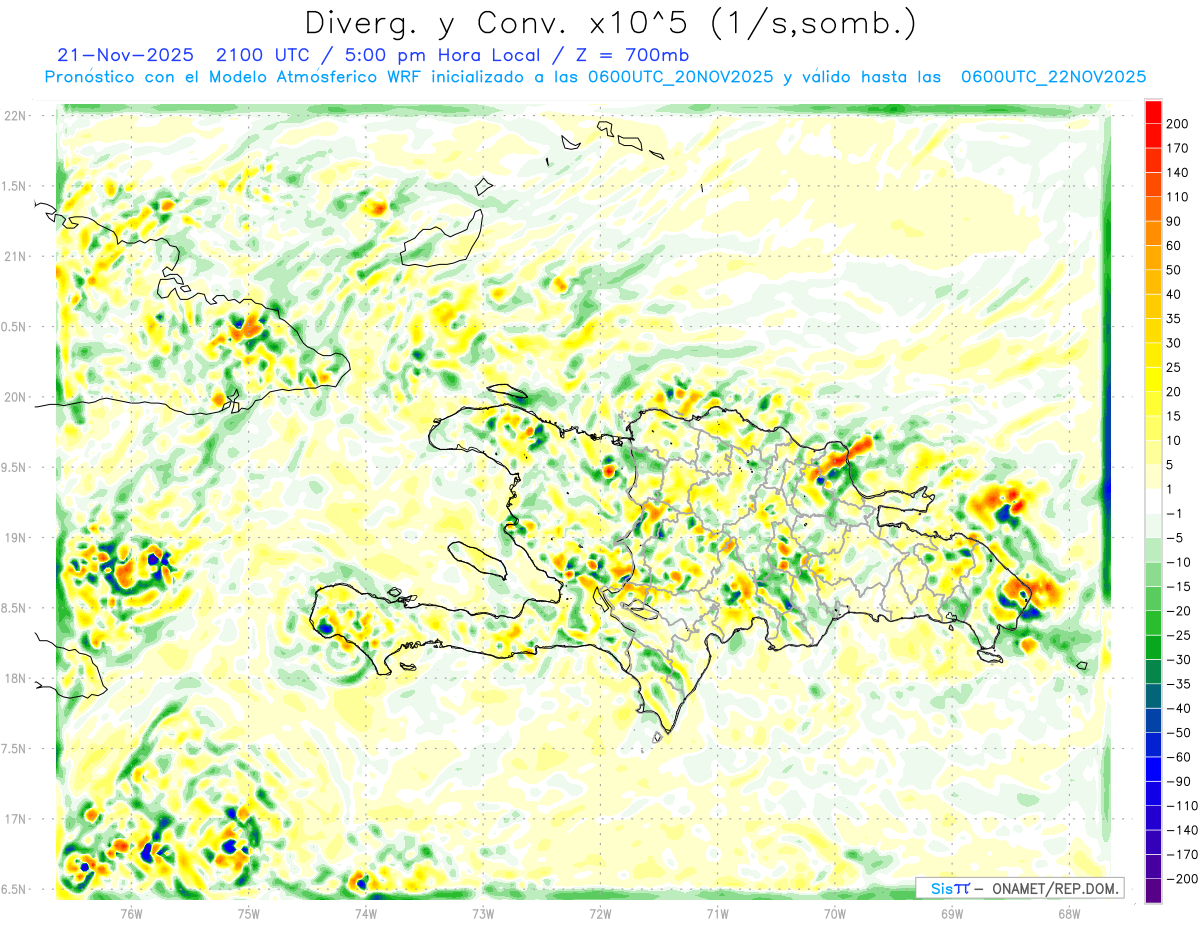The width and height of the screenshot is (1200, 927).
Task: Click the colorbar value '-5'
Action: coord(1173,537)
